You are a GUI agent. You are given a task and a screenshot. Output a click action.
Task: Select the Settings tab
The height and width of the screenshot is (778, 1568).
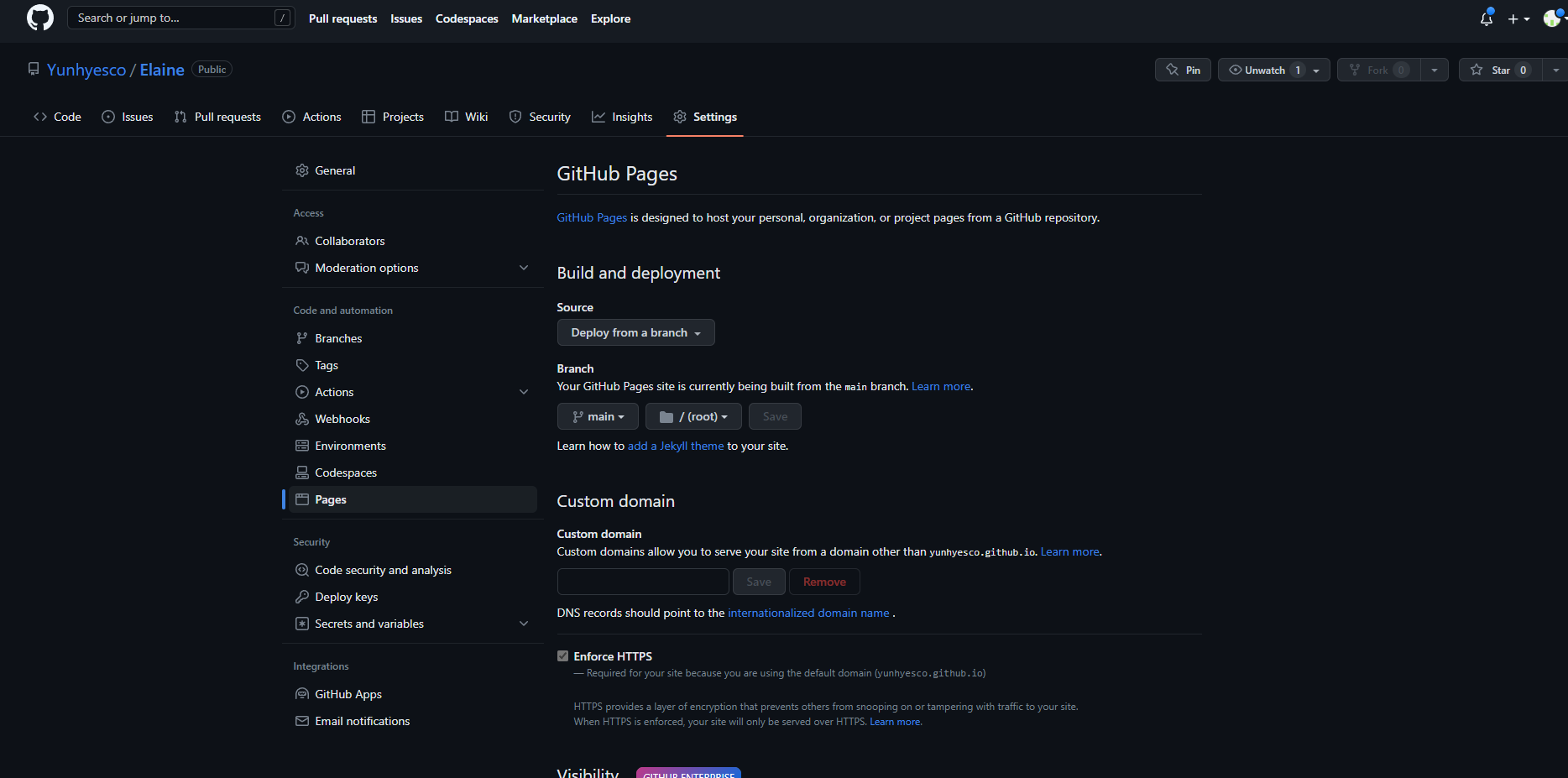705,117
